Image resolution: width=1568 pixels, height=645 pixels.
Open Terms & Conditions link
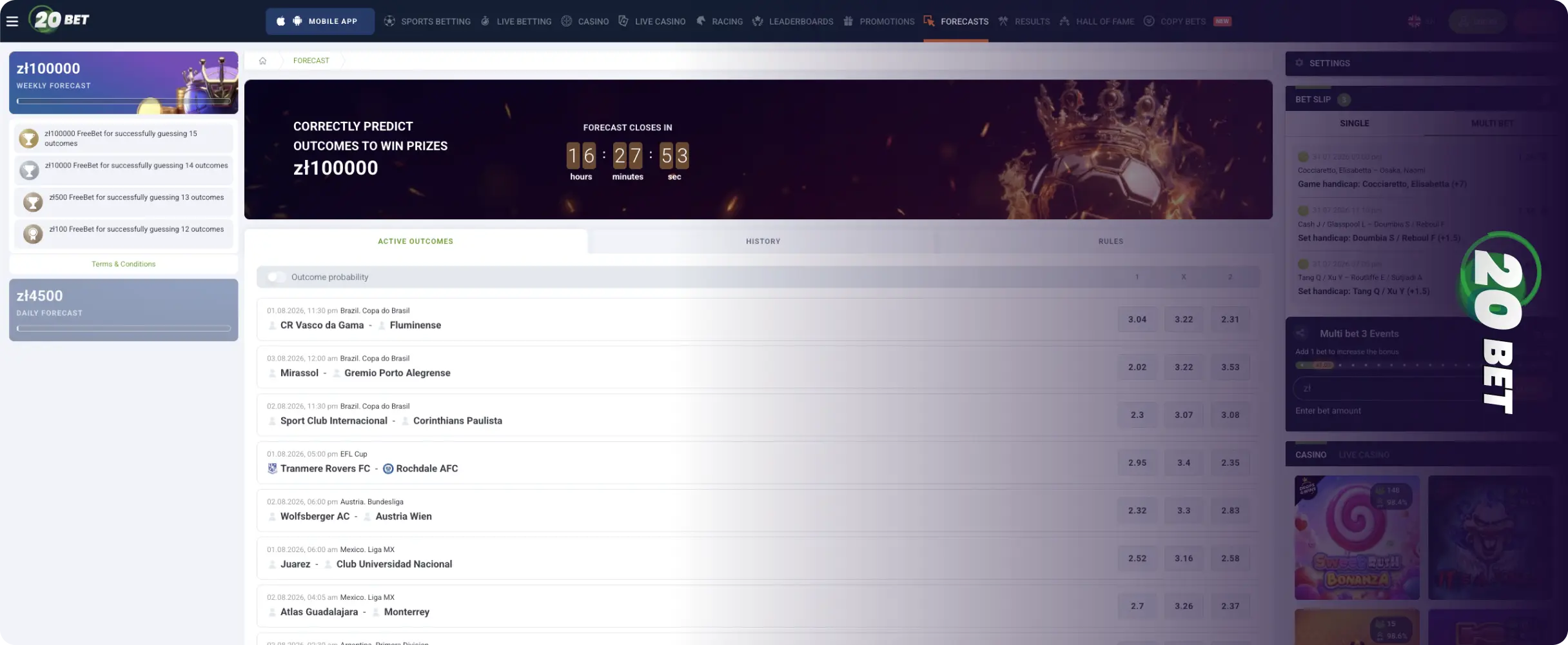124,264
